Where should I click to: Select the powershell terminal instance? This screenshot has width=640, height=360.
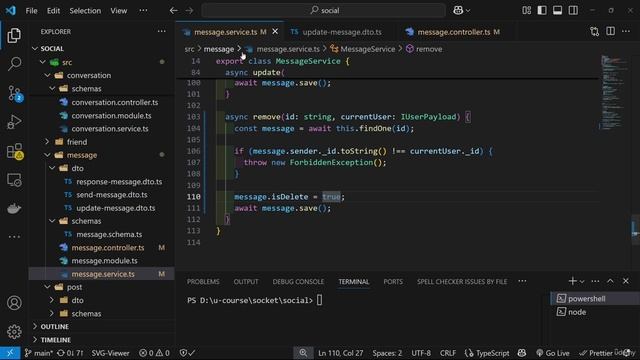tap(594, 299)
